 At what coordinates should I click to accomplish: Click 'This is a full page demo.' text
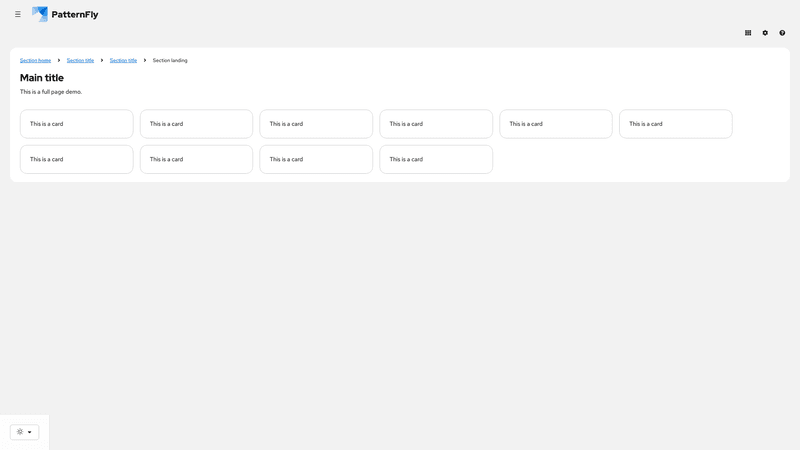(51, 92)
